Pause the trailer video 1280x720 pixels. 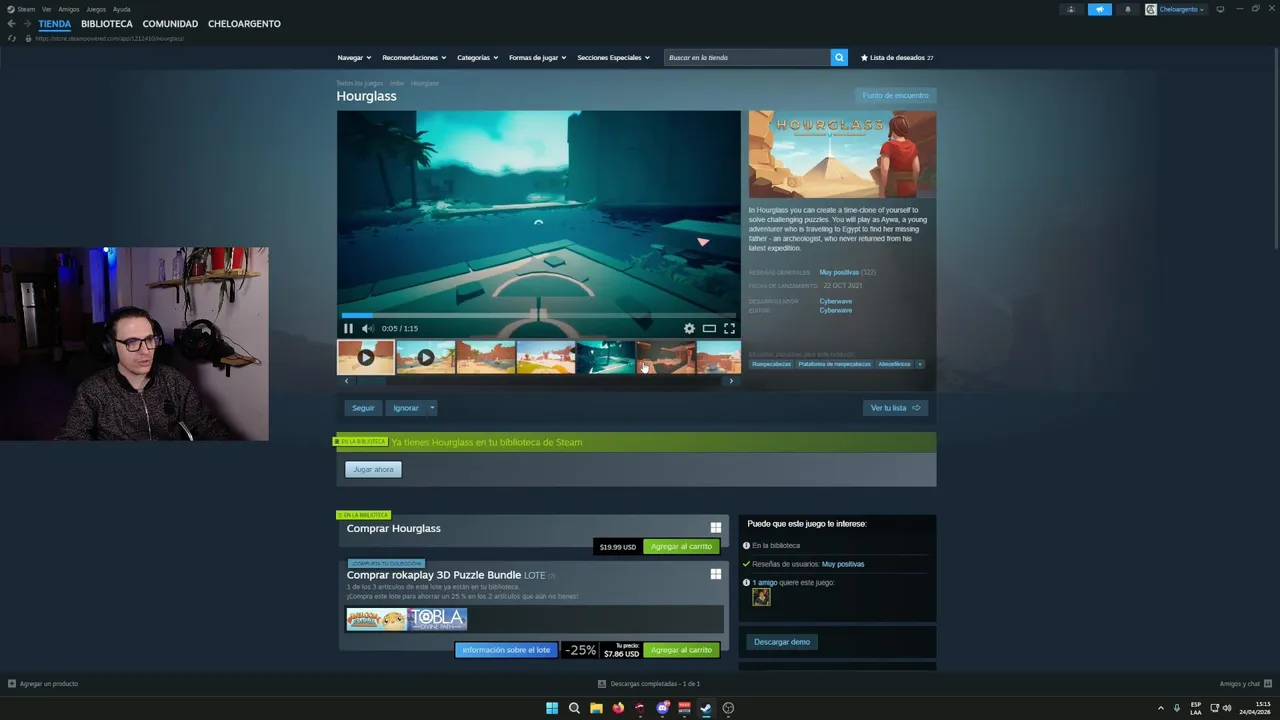348,328
